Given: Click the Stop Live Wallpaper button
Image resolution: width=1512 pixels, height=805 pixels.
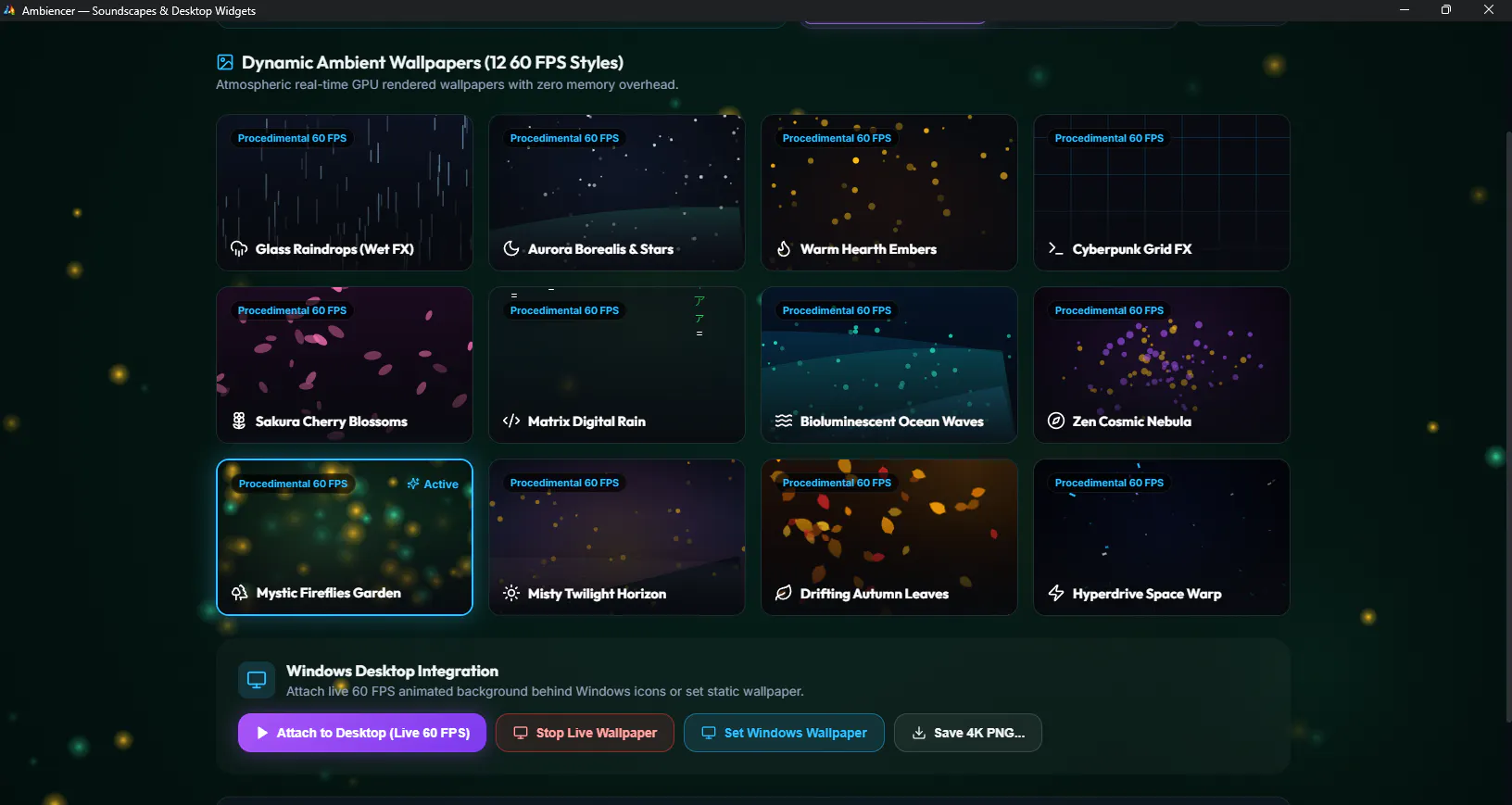Looking at the screenshot, I should coord(585,733).
